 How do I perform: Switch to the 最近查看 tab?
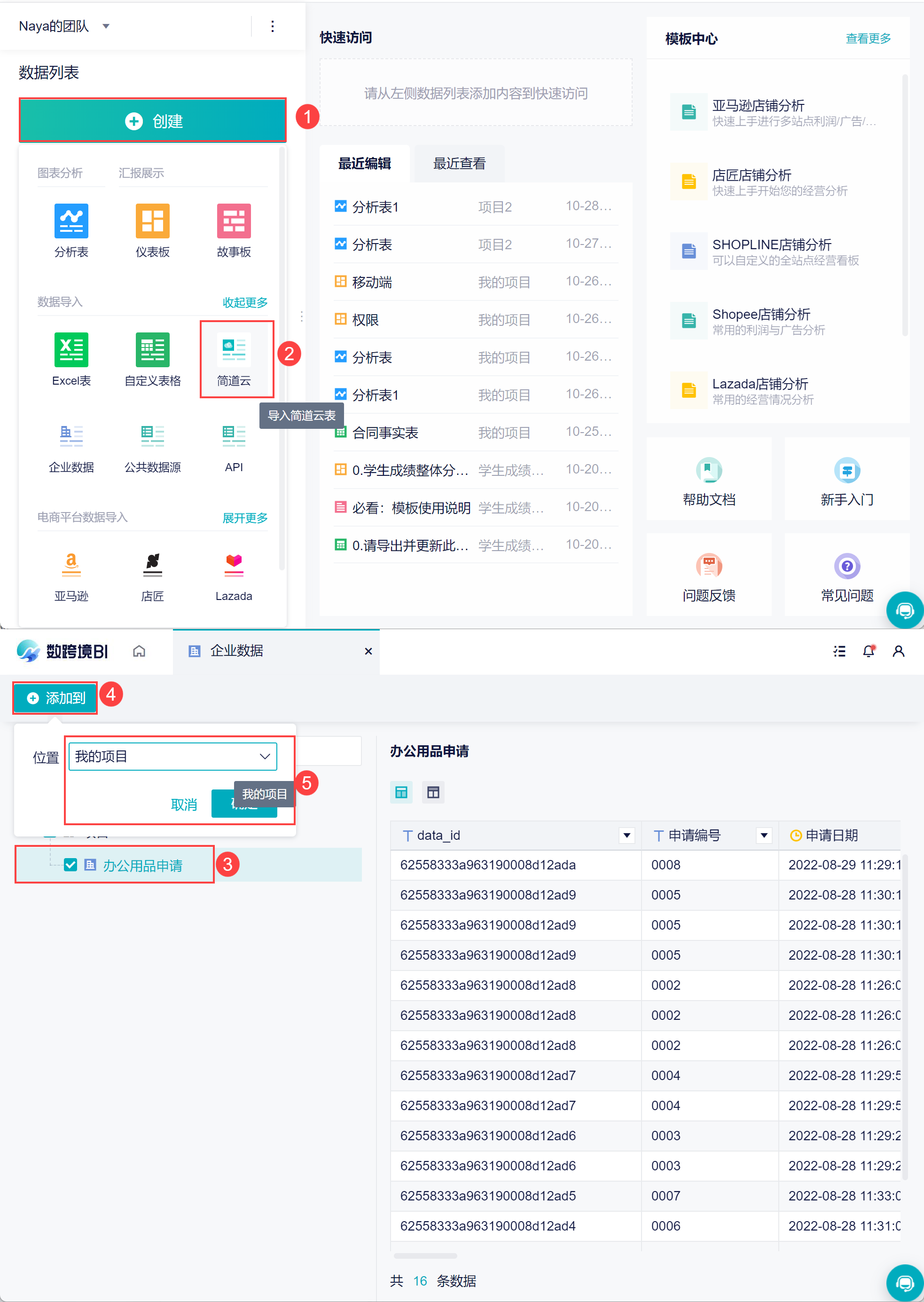(459, 164)
